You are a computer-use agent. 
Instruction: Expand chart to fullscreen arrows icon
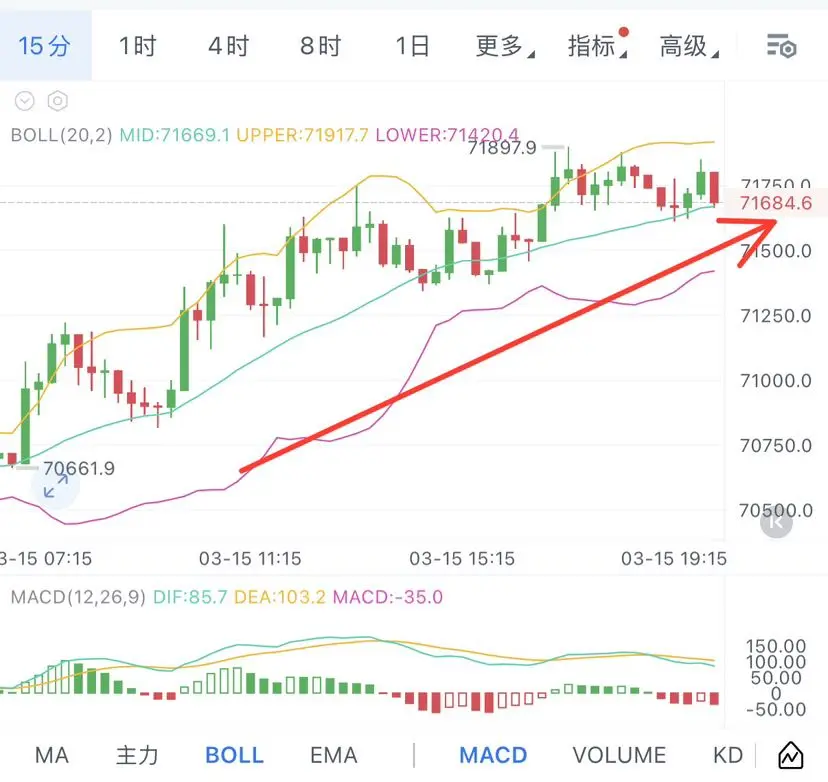point(55,486)
